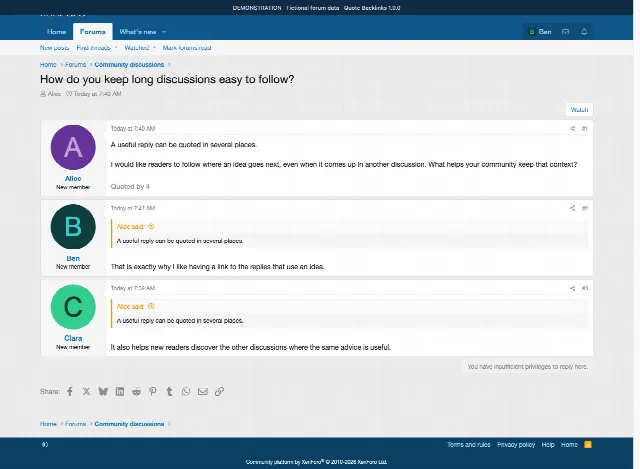
Task: Share the thread on X
Action: point(86,391)
